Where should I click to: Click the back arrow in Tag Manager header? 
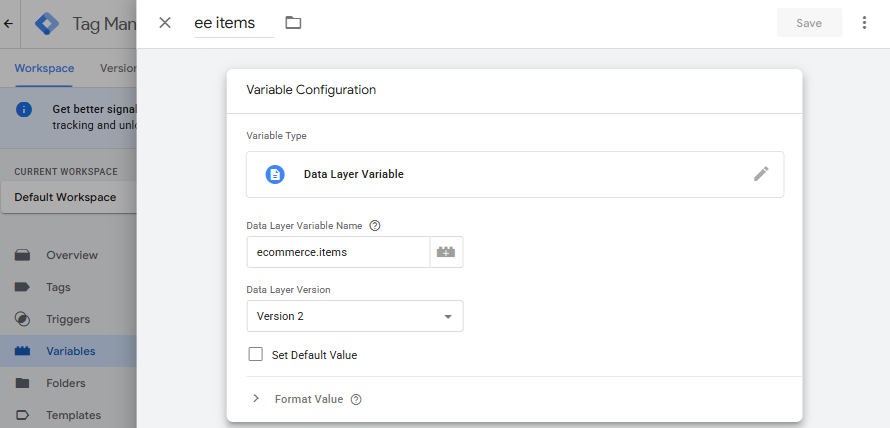coord(9,23)
